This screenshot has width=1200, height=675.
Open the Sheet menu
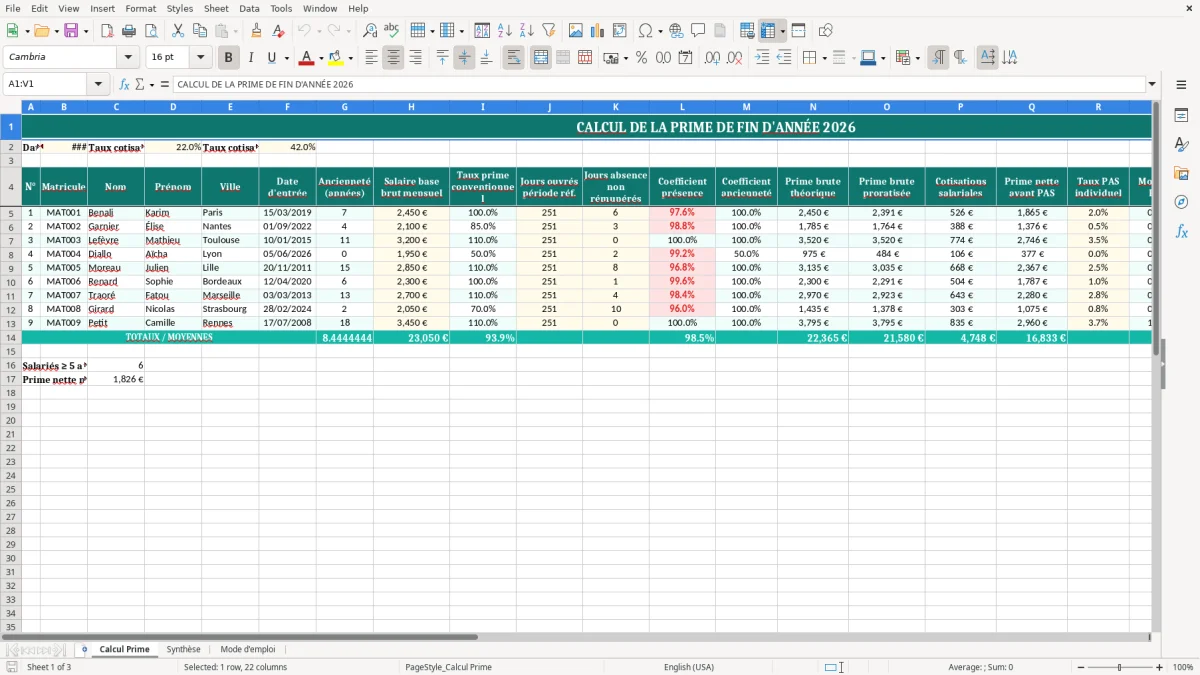217,8
